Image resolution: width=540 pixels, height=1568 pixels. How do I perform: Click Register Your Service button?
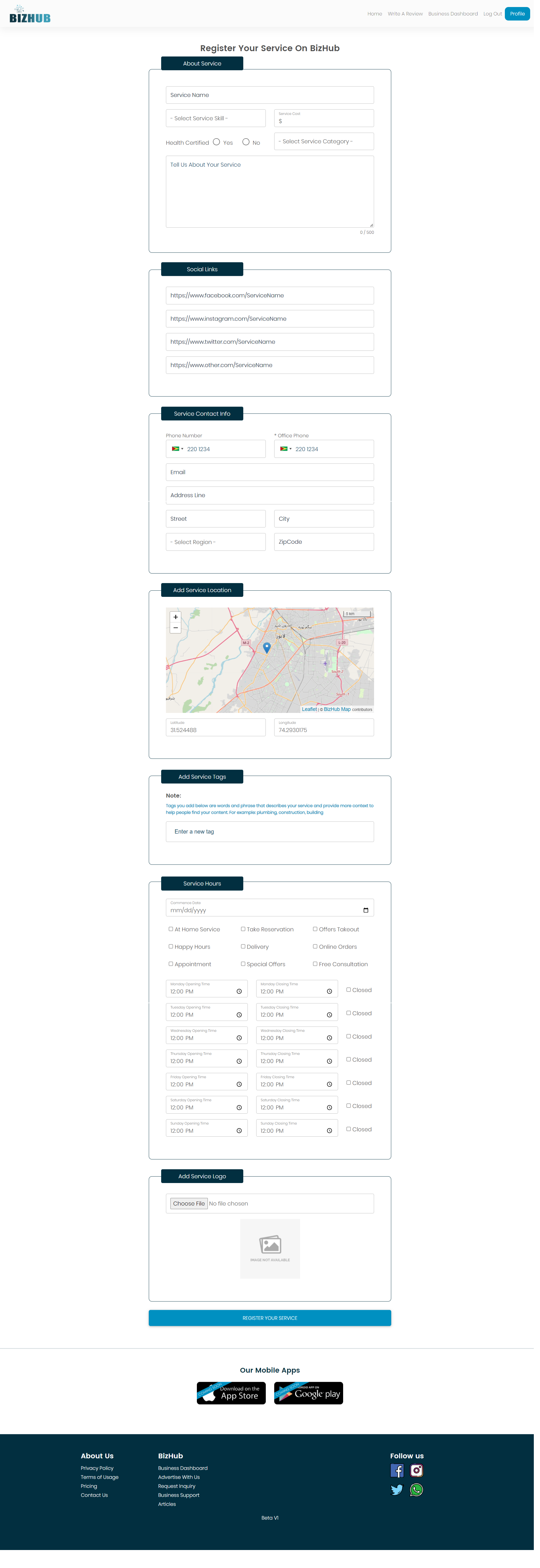[x=269, y=1318]
